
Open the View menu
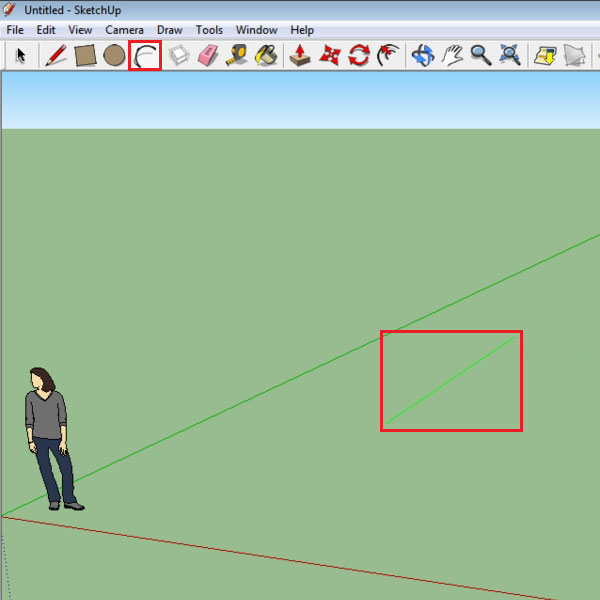pyautogui.click(x=80, y=30)
